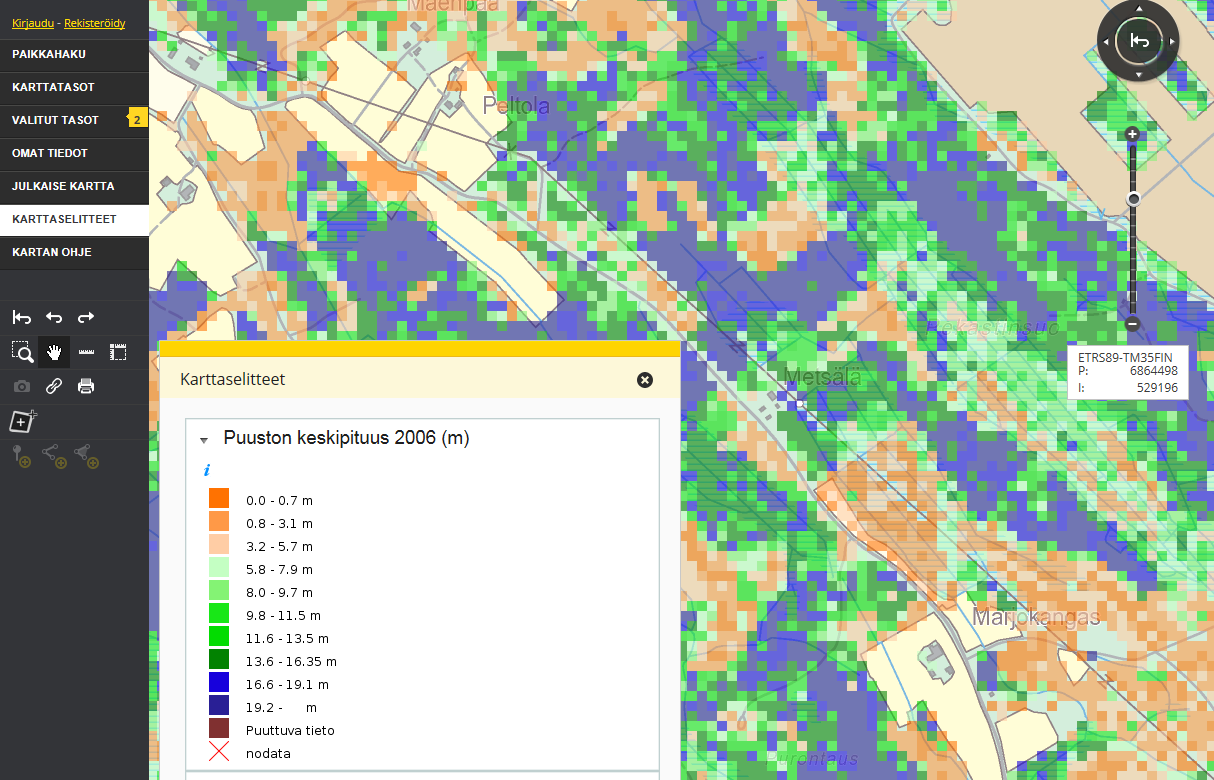Close the Karttaselitteet panel
1214x780 pixels.
[645, 380]
